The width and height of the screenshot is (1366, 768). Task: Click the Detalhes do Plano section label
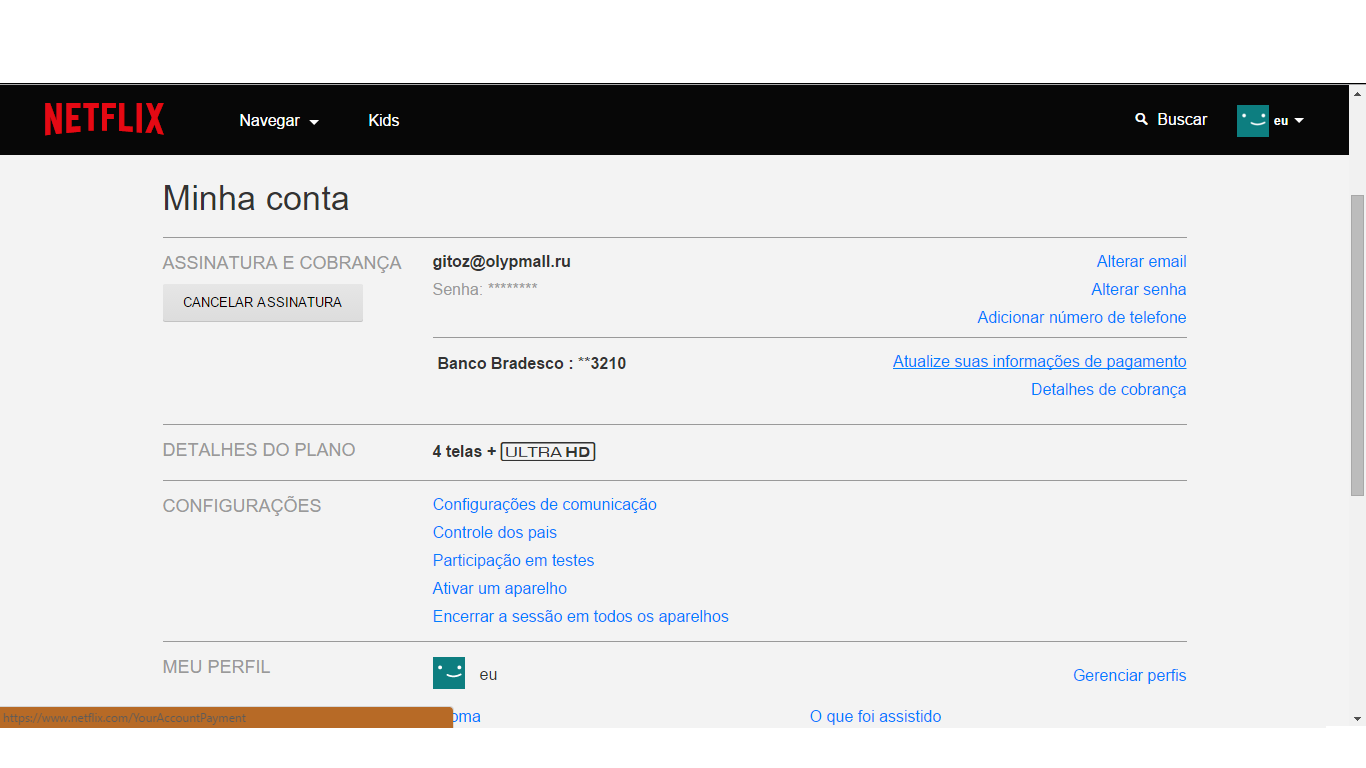(259, 450)
